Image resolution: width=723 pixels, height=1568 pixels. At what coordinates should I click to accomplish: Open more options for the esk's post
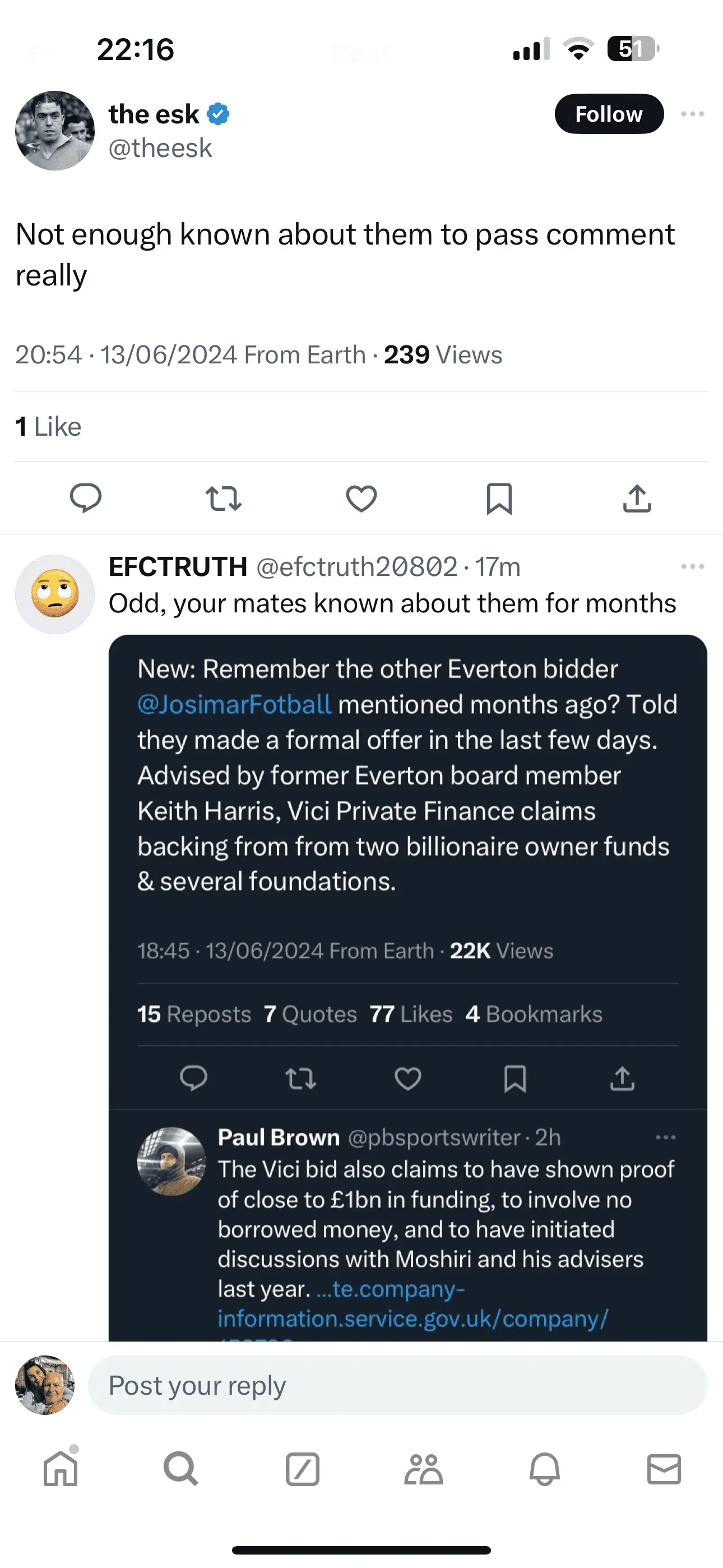pos(693,114)
